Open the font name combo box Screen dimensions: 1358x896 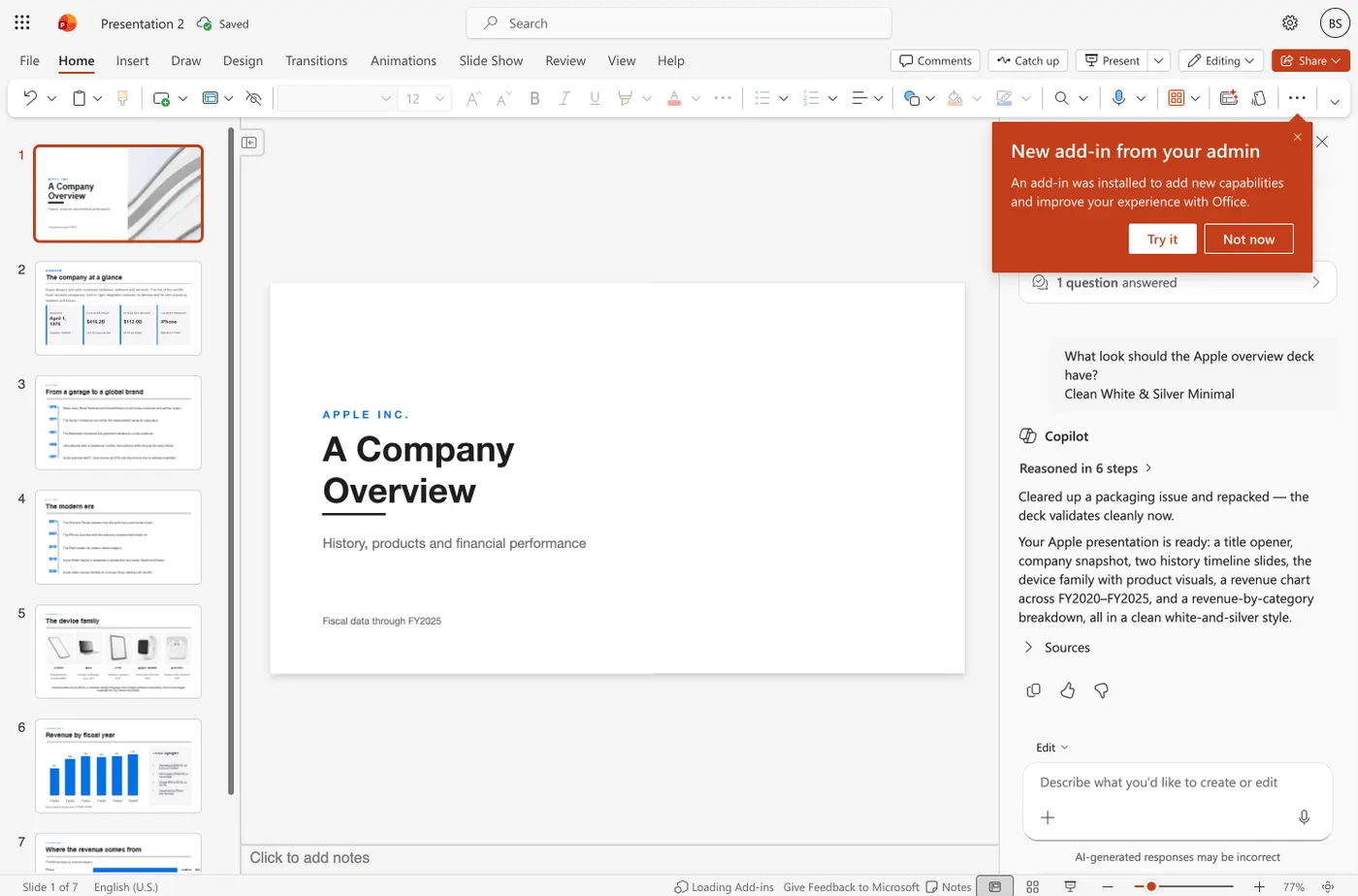click(x=336, y=98)
